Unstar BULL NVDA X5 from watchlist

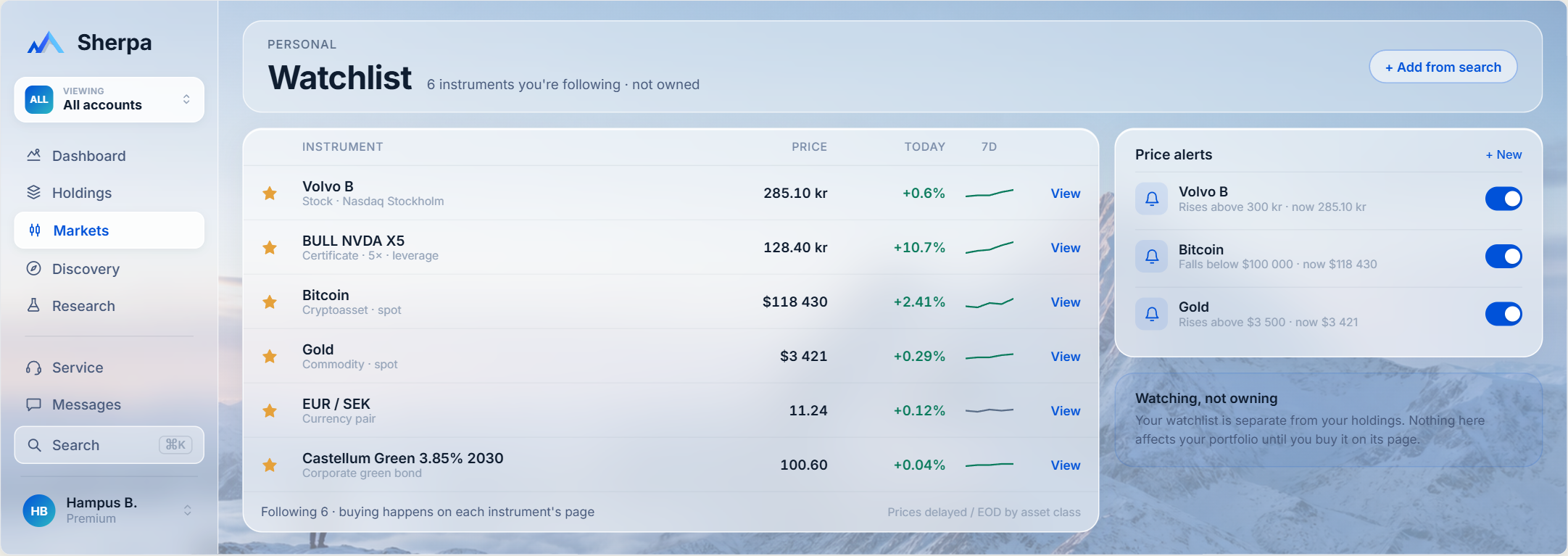[270, 247]
